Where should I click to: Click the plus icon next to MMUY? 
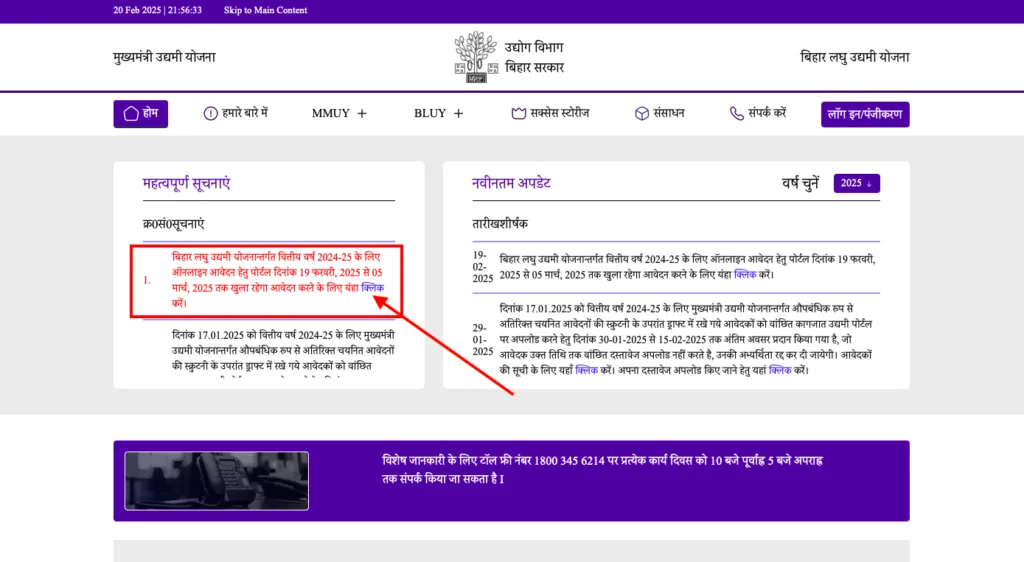pos(362,114)
